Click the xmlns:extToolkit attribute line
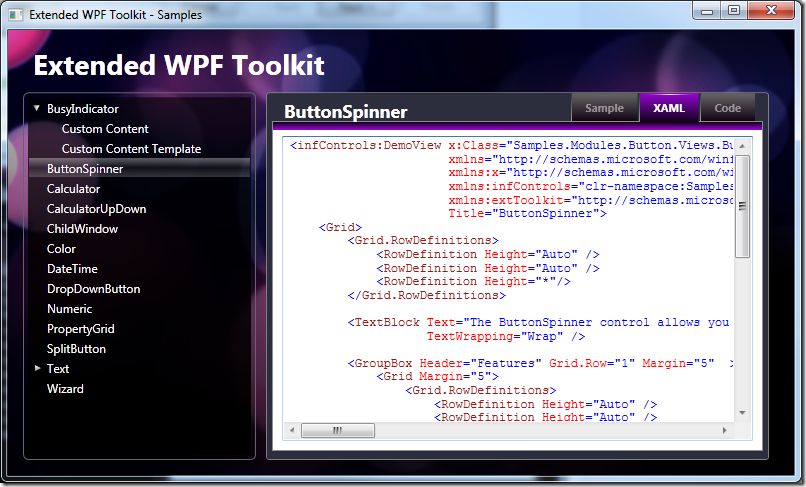Viewport: 806px width, 487px height. (x=591, y=200)
